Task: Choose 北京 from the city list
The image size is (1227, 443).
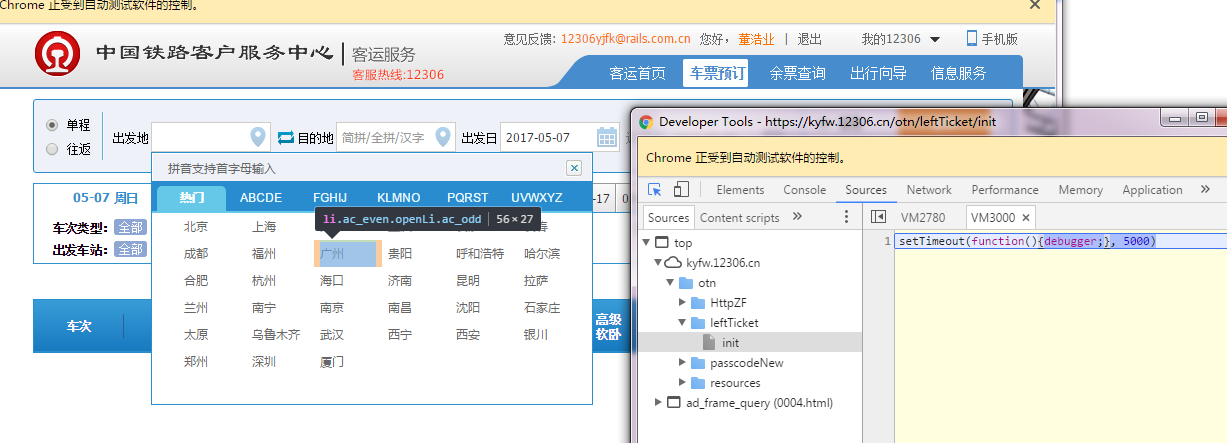Action: coord(197,227)
